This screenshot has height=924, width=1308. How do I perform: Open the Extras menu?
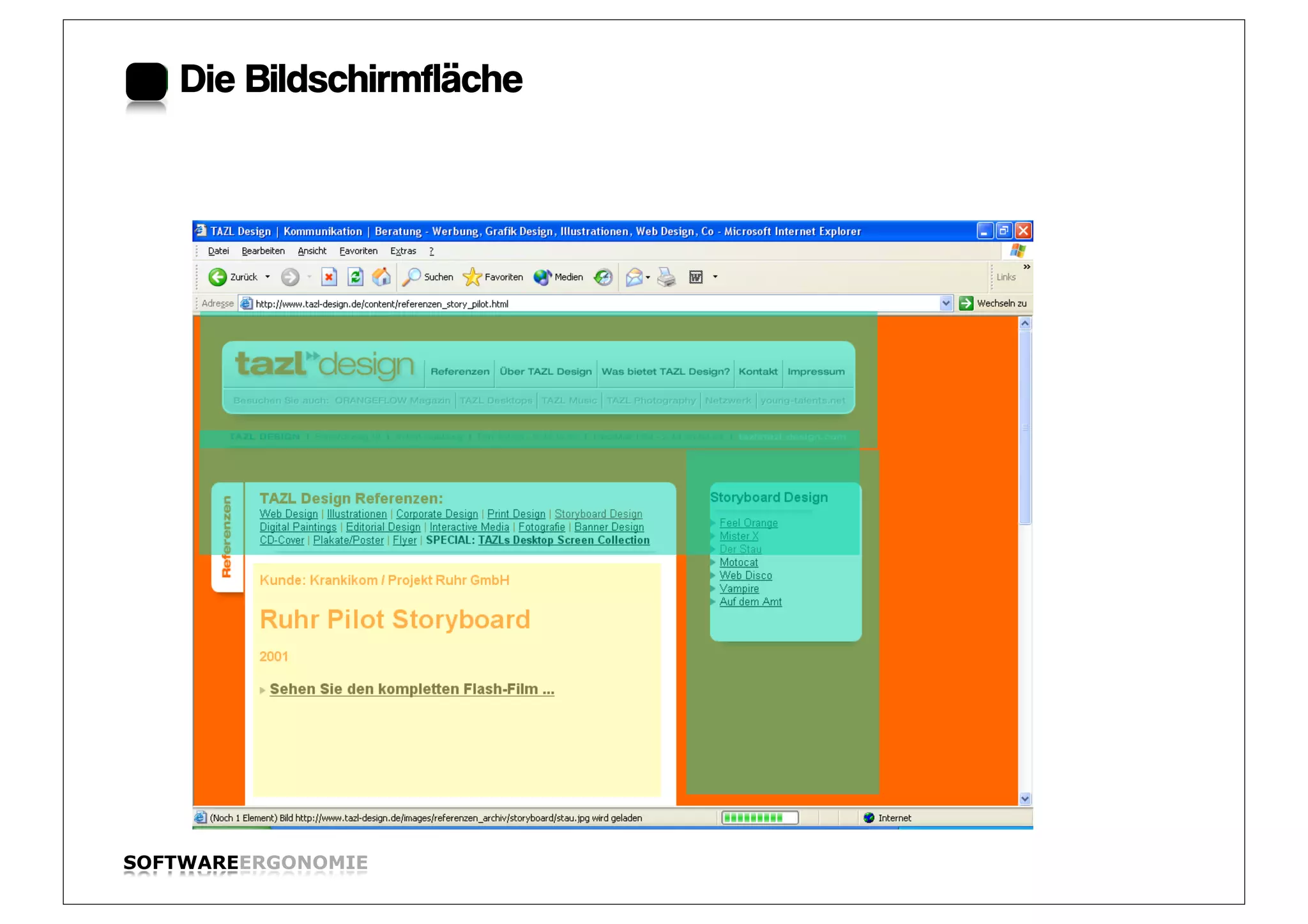coord(403,251)
